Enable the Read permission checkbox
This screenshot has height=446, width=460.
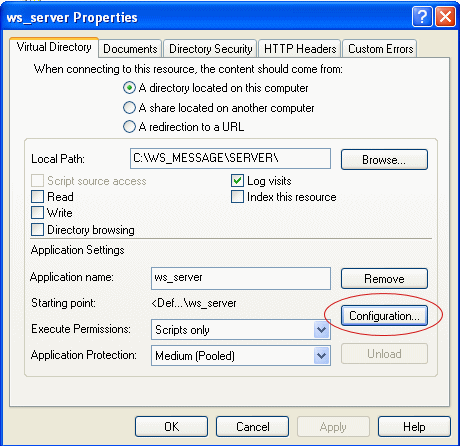pos(37,197)
